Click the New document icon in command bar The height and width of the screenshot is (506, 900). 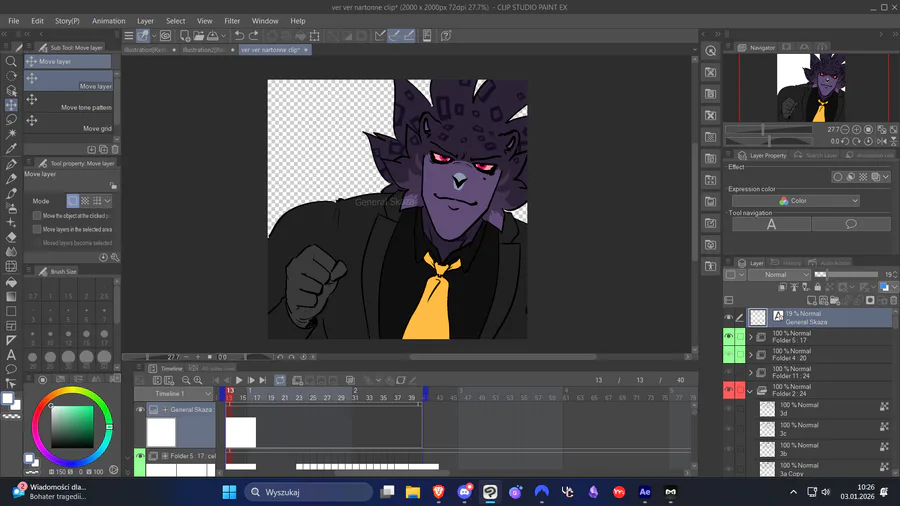tap(185, 36)
